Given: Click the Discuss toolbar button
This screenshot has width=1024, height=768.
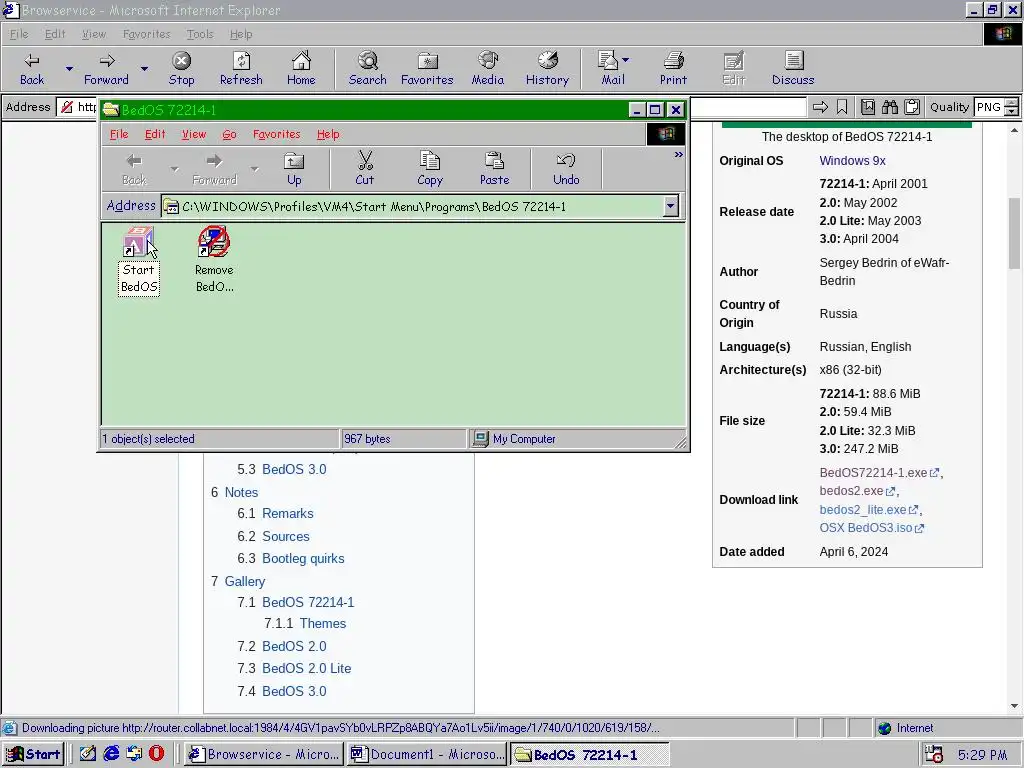Looking at the screenshot, I should click(793, 69).
